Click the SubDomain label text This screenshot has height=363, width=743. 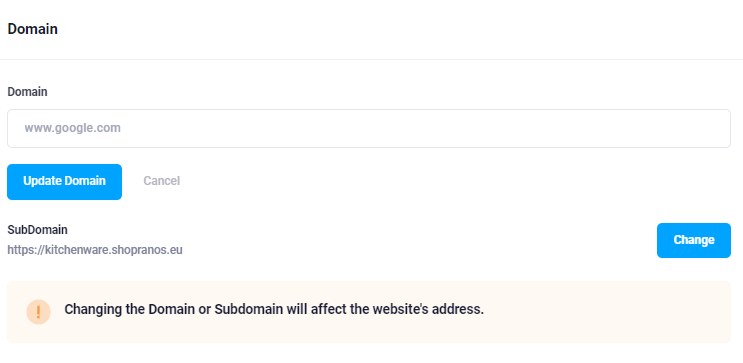[x=37, y=230]
